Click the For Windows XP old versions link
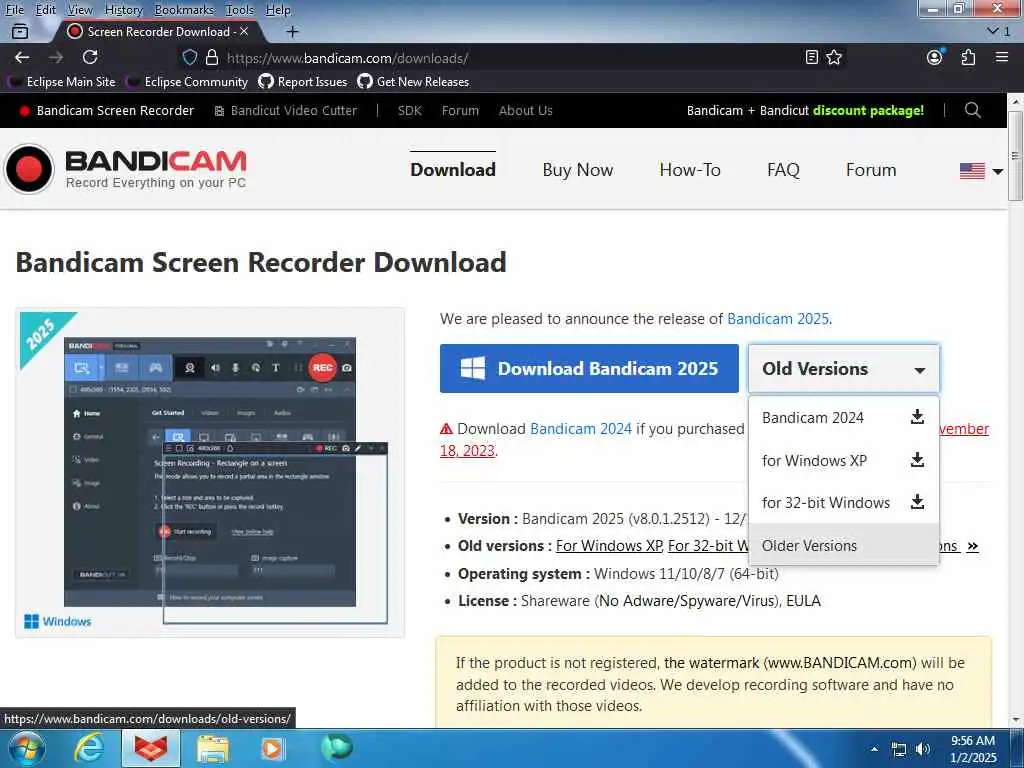Image resolution: width=1024 pixels, height=768 pixels. tap(609, 545)
